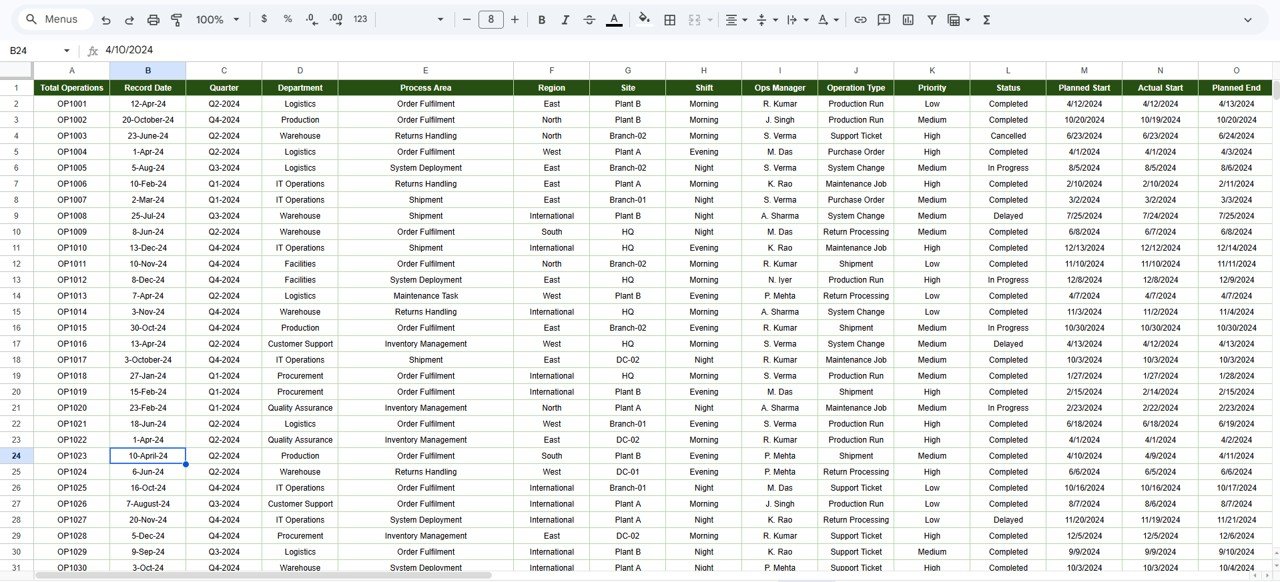Screen dimensions: 1280x582
Task: Open the print dialog
Action: pos(152,19)
